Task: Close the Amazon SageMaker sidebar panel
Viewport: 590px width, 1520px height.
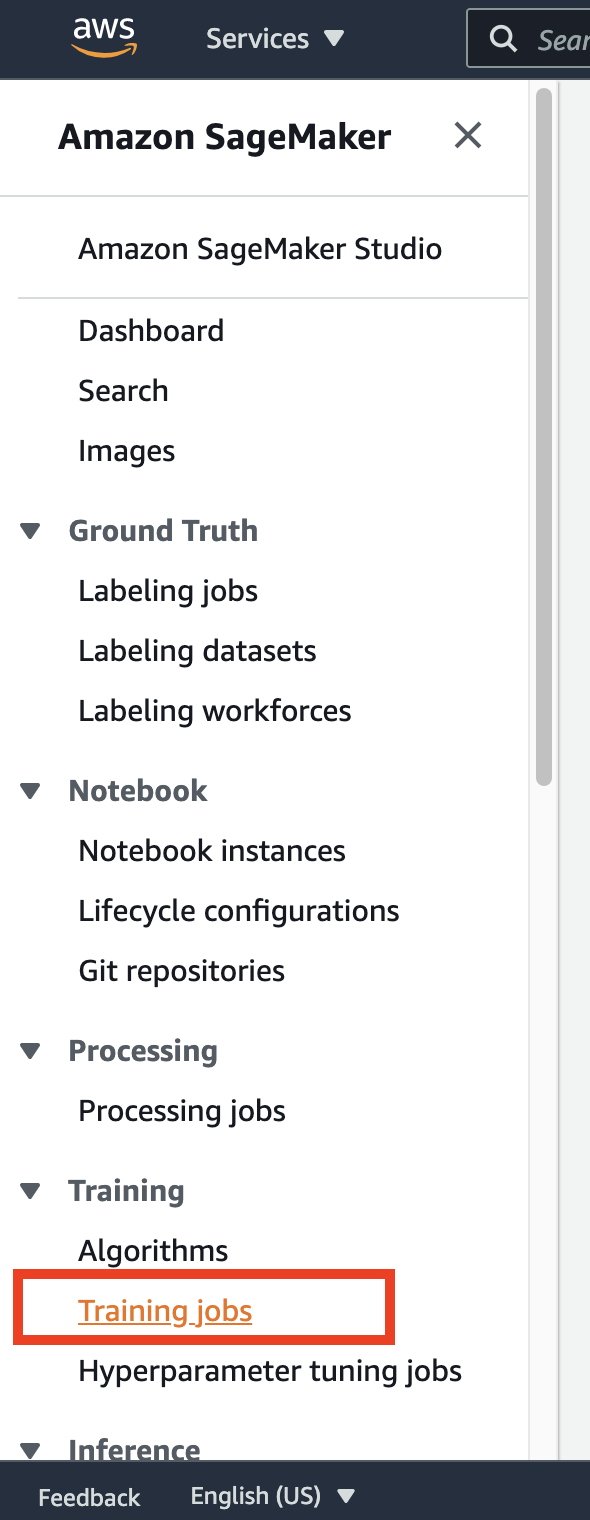Action: (x=468, y=135)
